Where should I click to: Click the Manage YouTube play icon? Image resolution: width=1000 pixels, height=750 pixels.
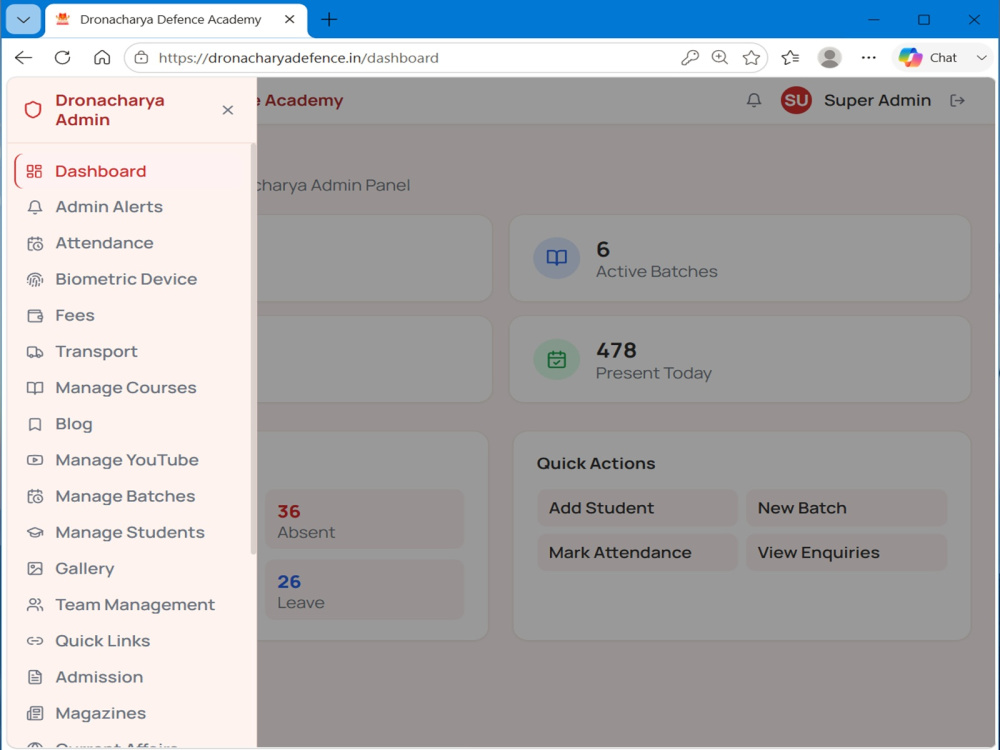[x=34, y=460]
